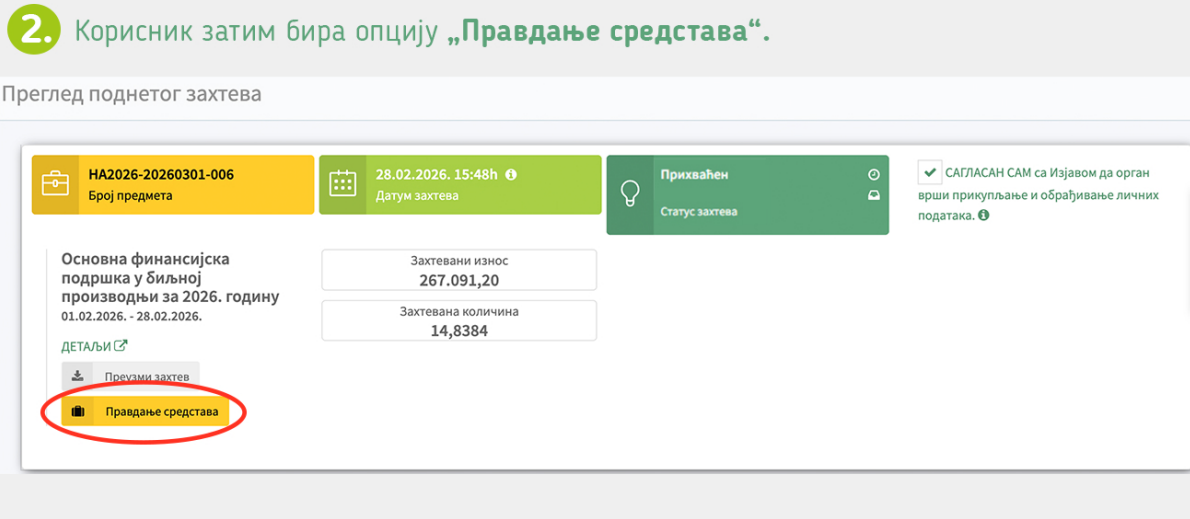Image resolution: width=1190 pixels, height=519 pixels.
Task: Click the requested amount 267.091,20
Action: [459, 280]
